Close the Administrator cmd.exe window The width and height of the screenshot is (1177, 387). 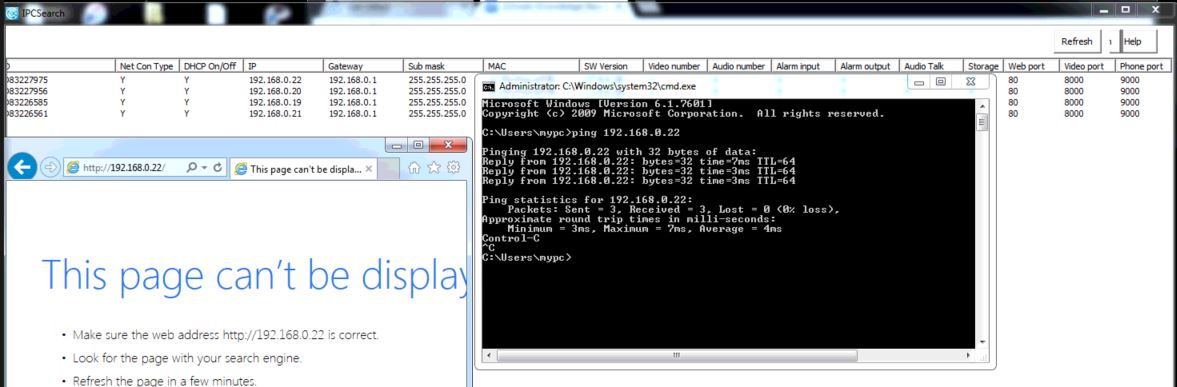[x=970, y=81]
